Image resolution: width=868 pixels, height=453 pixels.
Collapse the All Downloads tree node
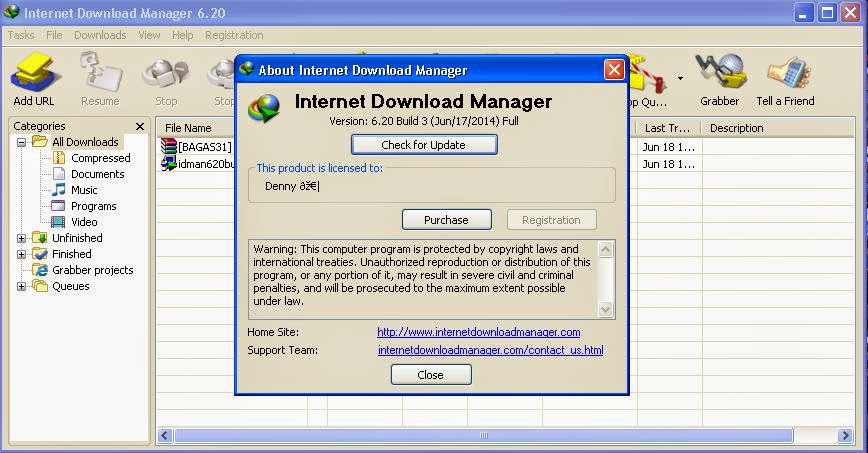coord(21,142)
